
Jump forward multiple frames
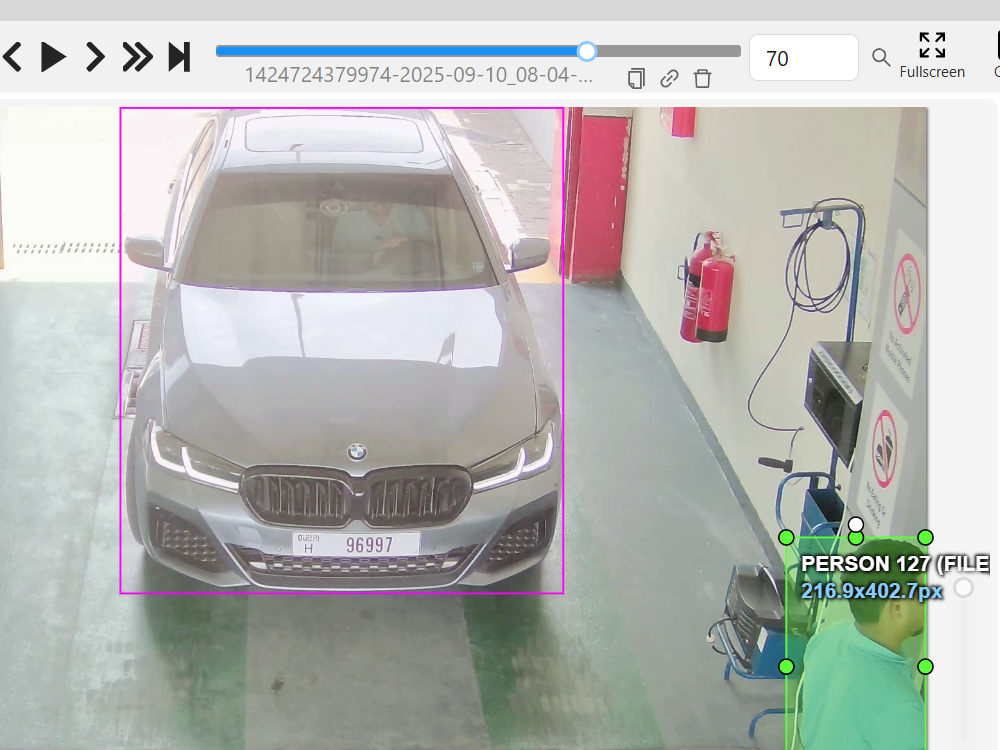pos(138,57)
